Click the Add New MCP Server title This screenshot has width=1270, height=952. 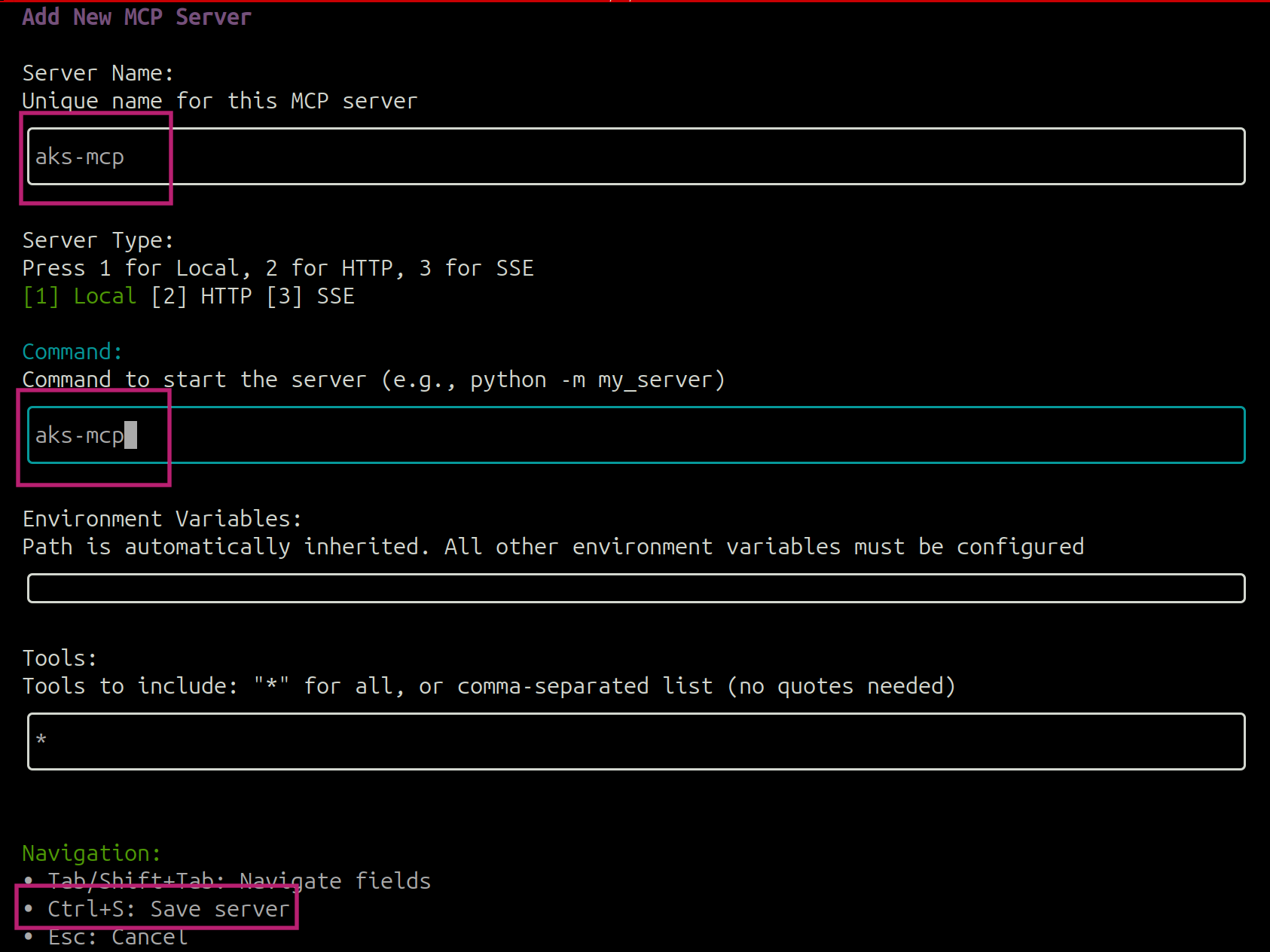(136, 16)
